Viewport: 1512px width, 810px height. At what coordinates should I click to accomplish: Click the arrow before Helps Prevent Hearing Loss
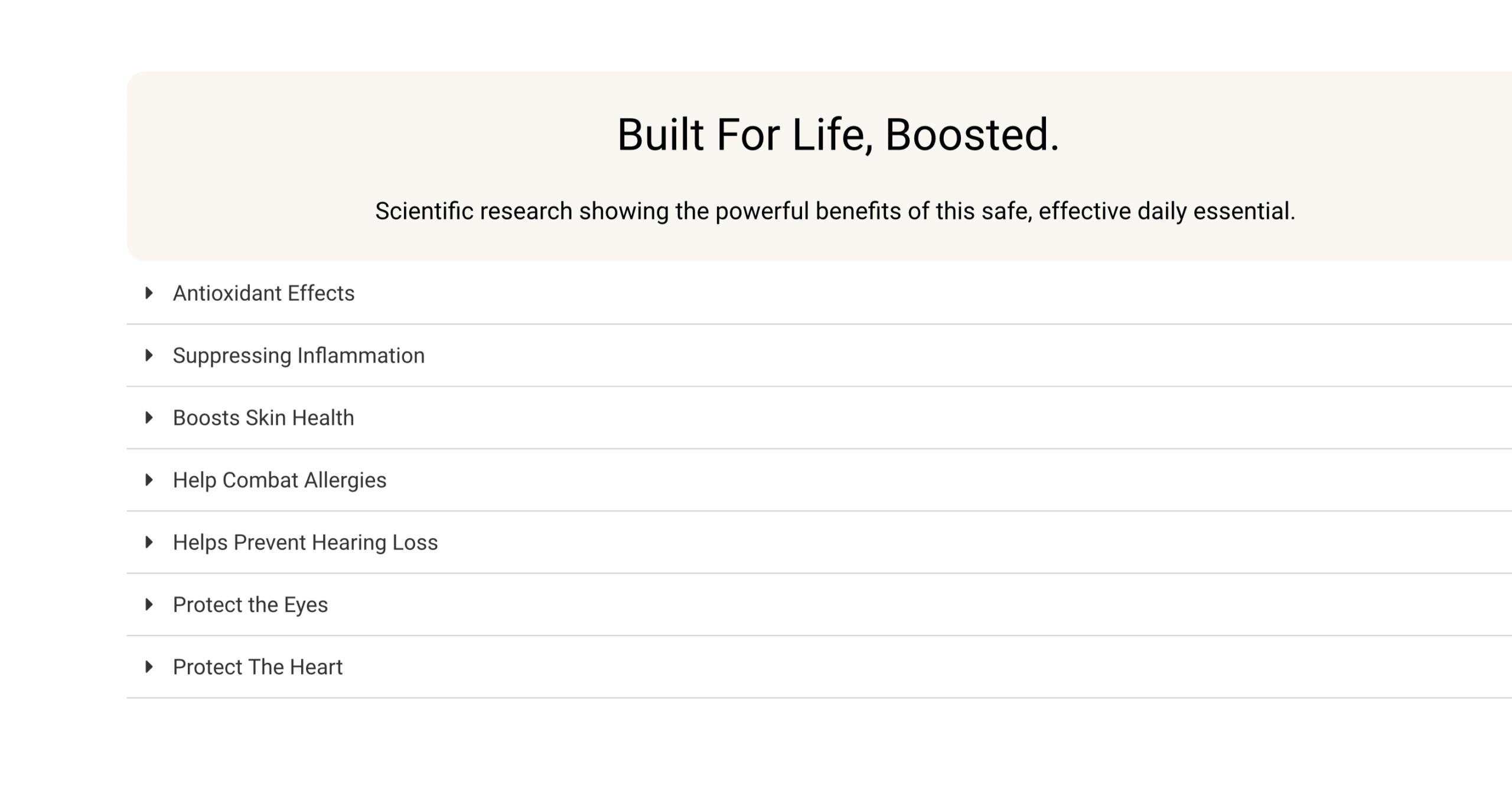149,542
